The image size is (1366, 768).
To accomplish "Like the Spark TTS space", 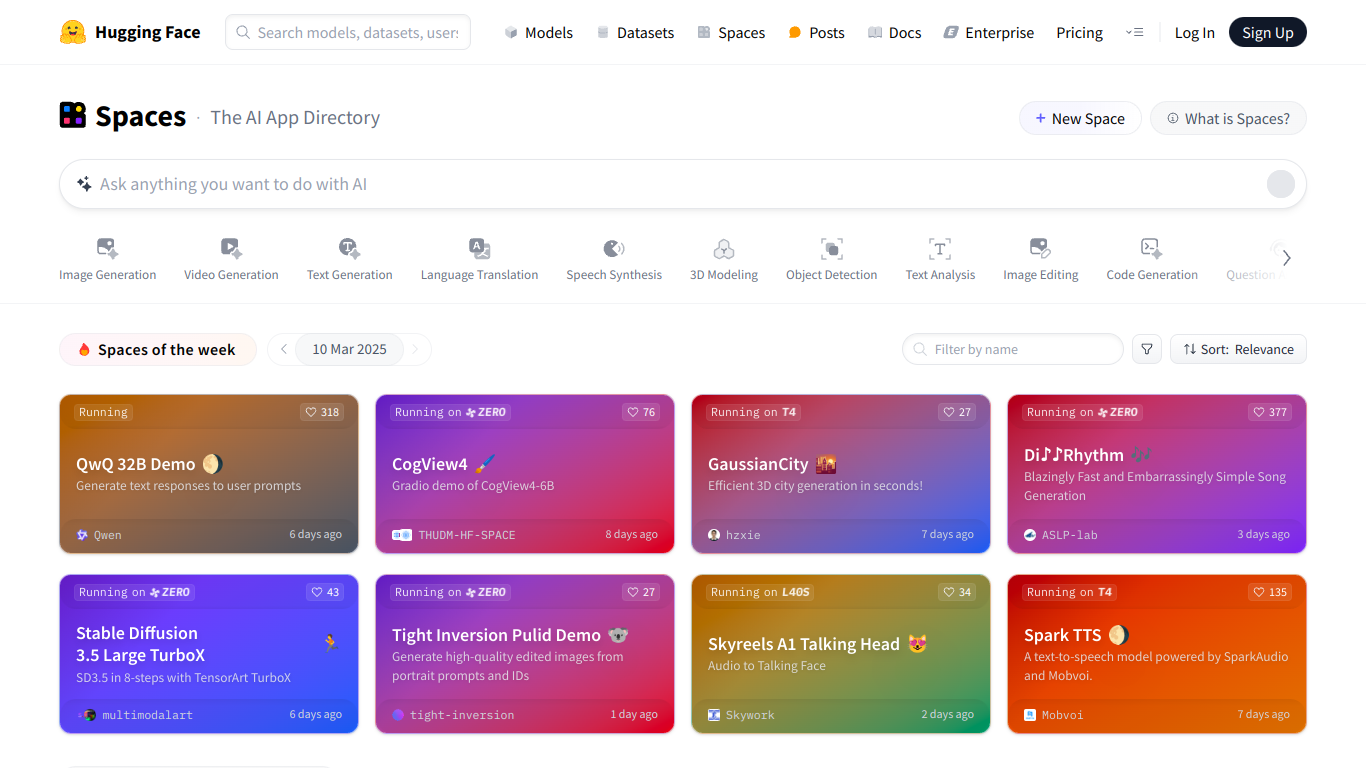I will [x=1270, y=592].
